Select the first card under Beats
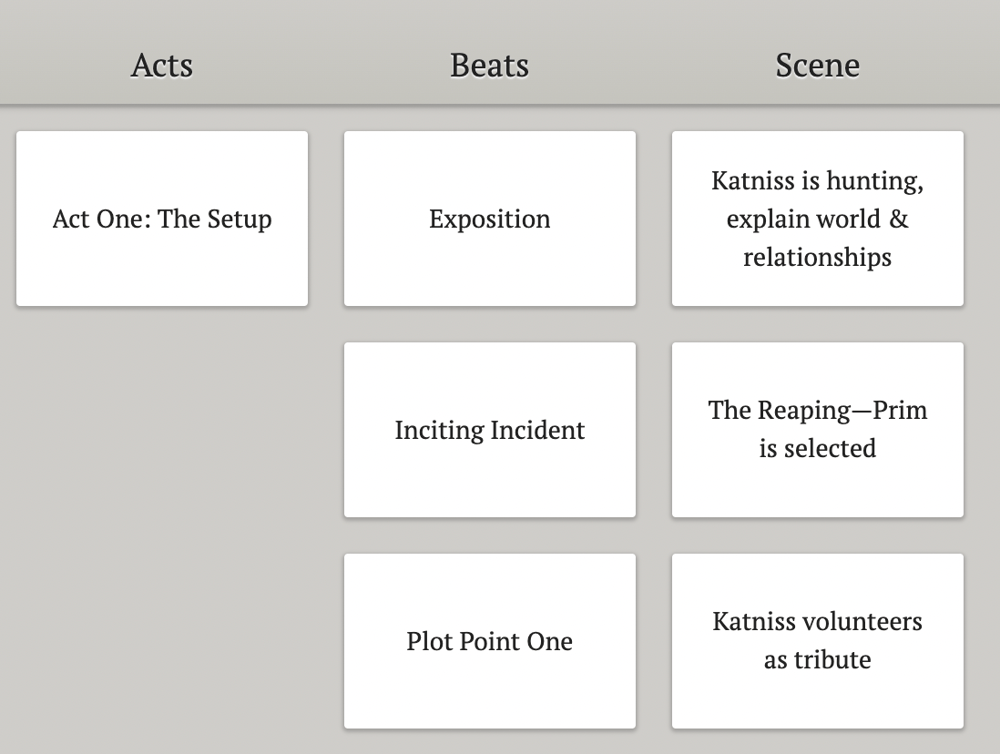The height and width of the screenshot is (754, 1000). (489, 218)
